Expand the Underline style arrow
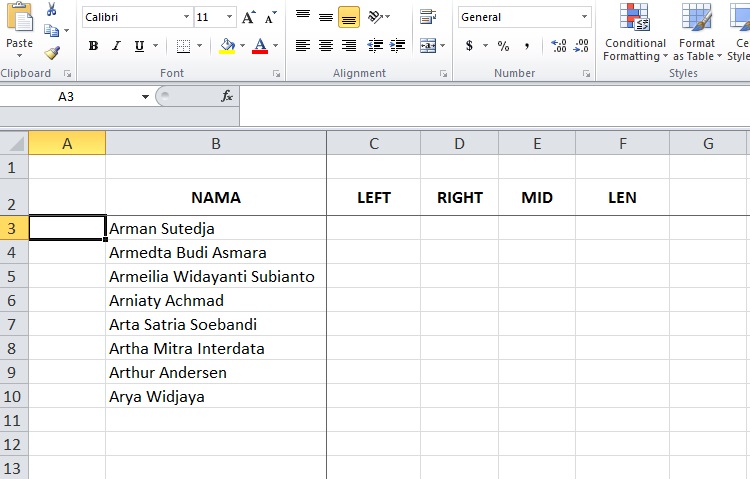The image size is (750, 479). pyautogui.click(x=155, y=46)
